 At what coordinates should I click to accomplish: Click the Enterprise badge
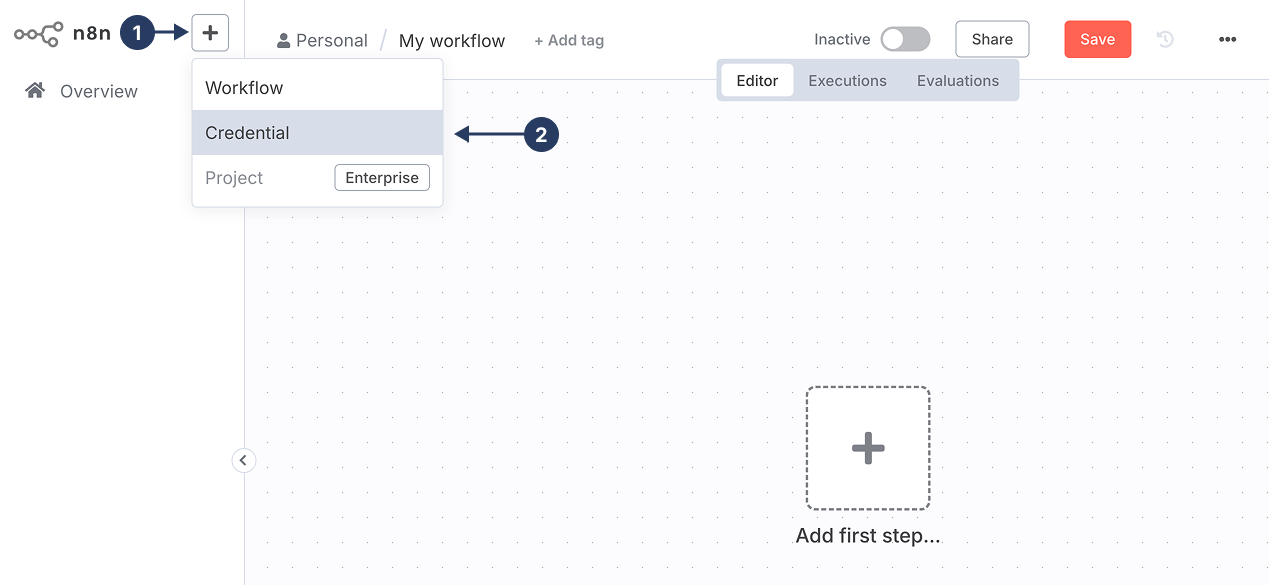click(x=382, y=178)
